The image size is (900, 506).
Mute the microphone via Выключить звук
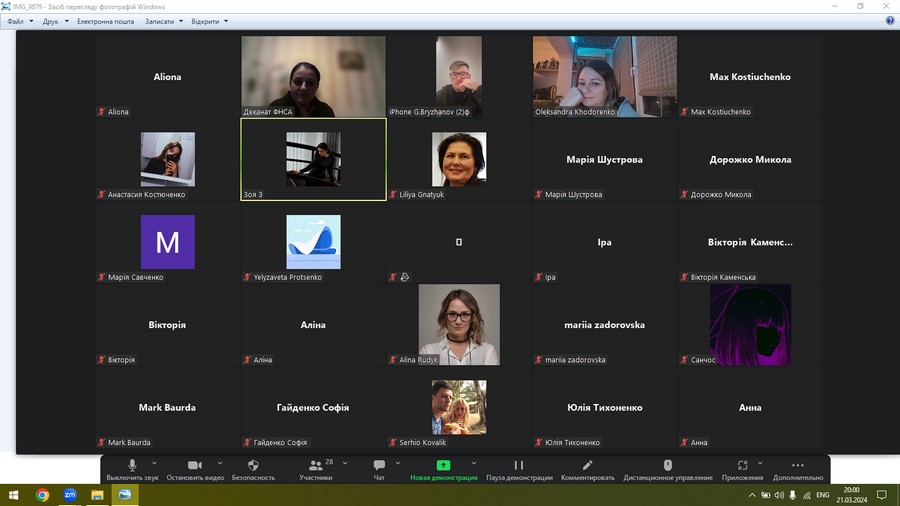coord(132,466)
